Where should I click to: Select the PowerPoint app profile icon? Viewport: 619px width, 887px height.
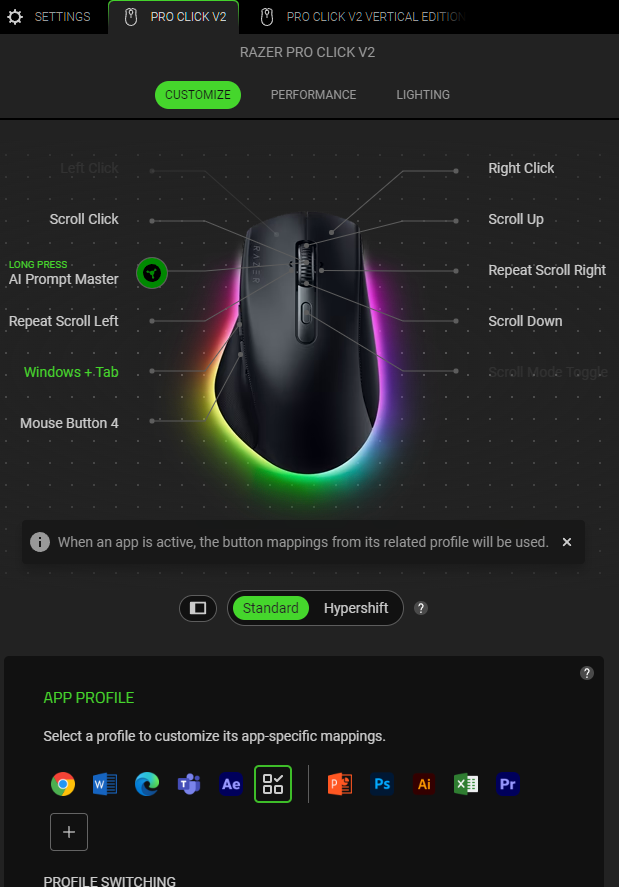click(x=340, y=784)
